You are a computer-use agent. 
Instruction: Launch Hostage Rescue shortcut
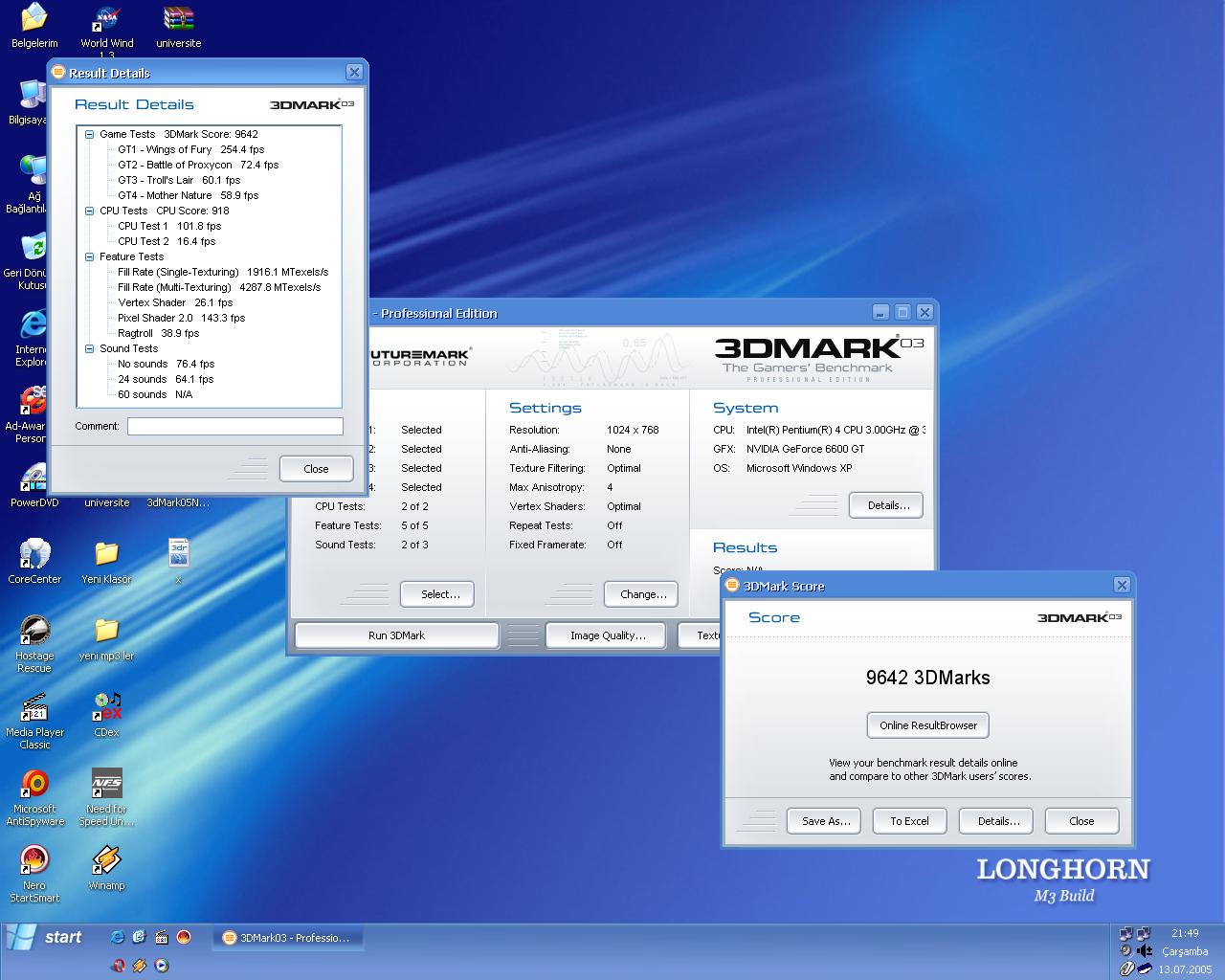pyautogui.click(x=34, y=644)
